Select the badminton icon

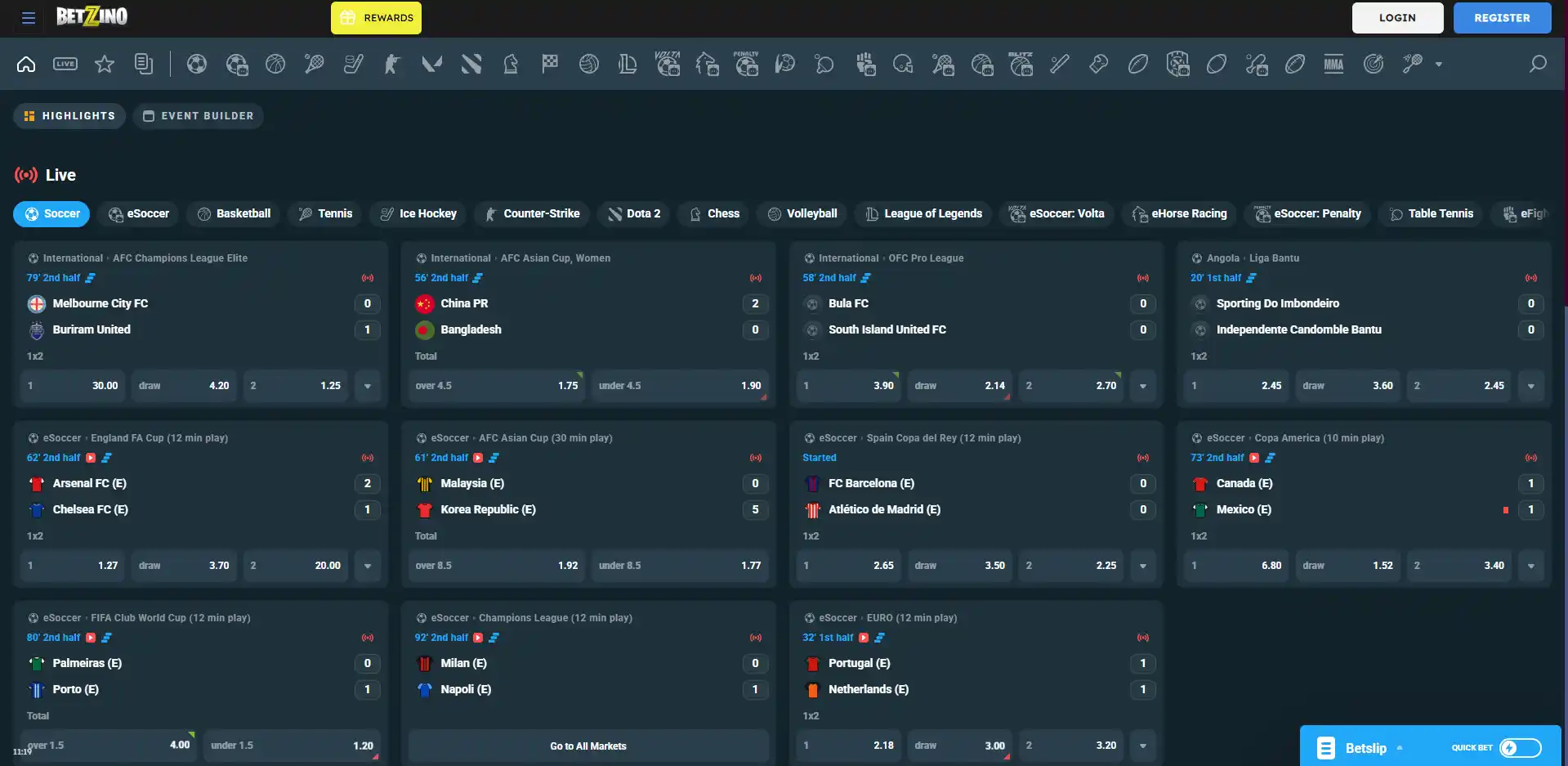point(1413,64)
